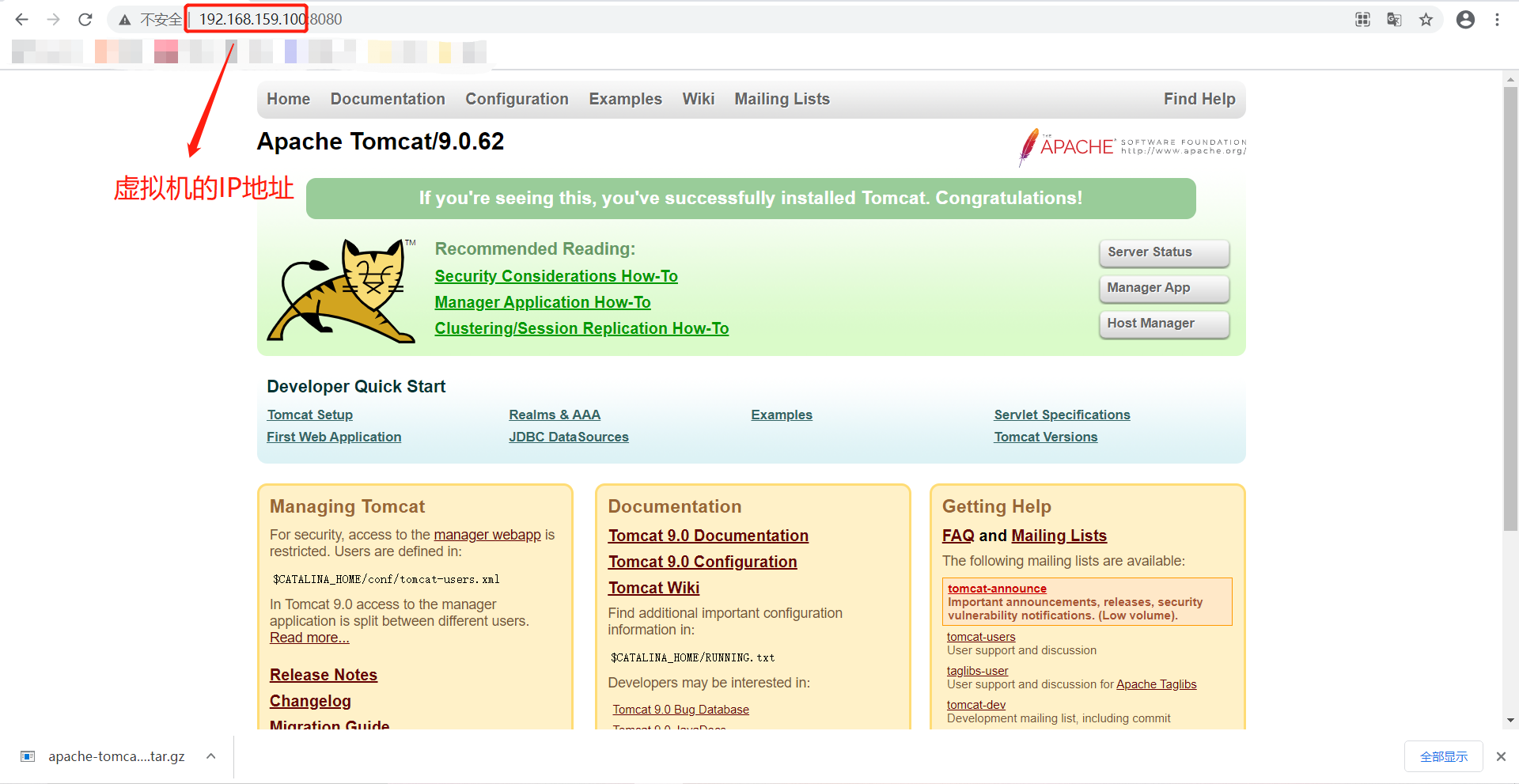Reload the page with refresh icon
This screenshot has width=1519, height=784.
(85, 19)
